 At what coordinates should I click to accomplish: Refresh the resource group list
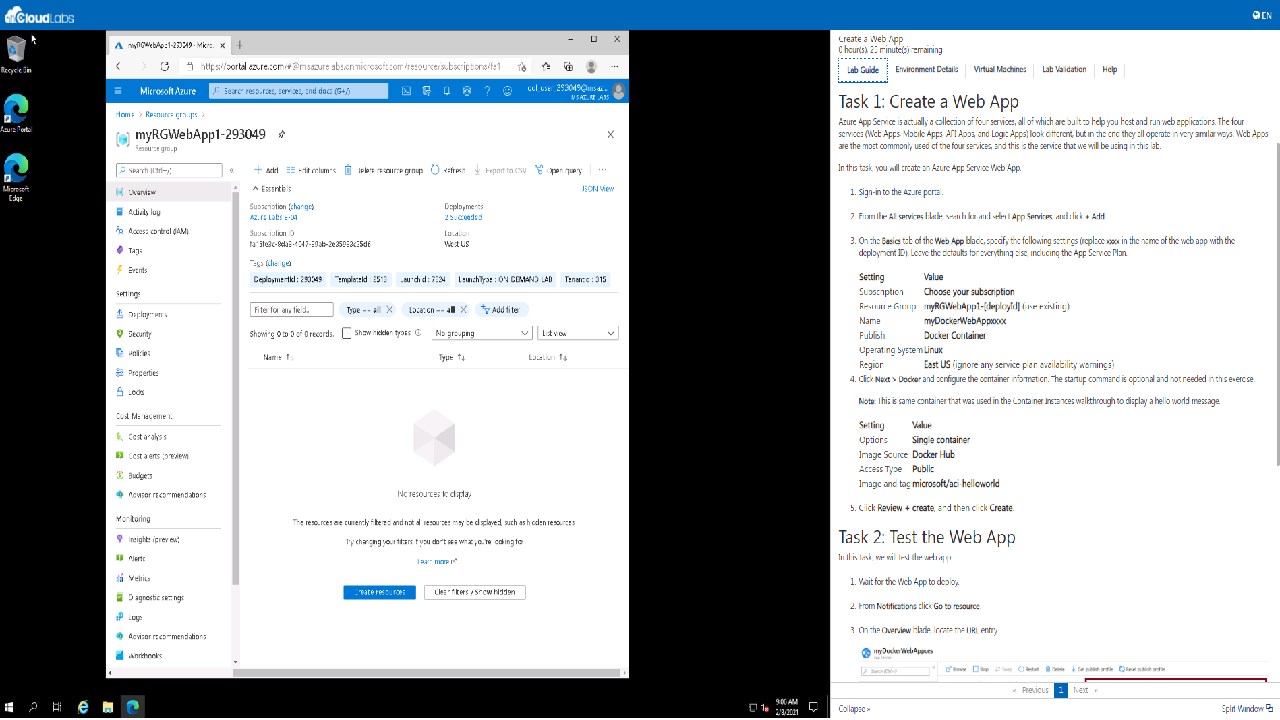pos(448,170)
